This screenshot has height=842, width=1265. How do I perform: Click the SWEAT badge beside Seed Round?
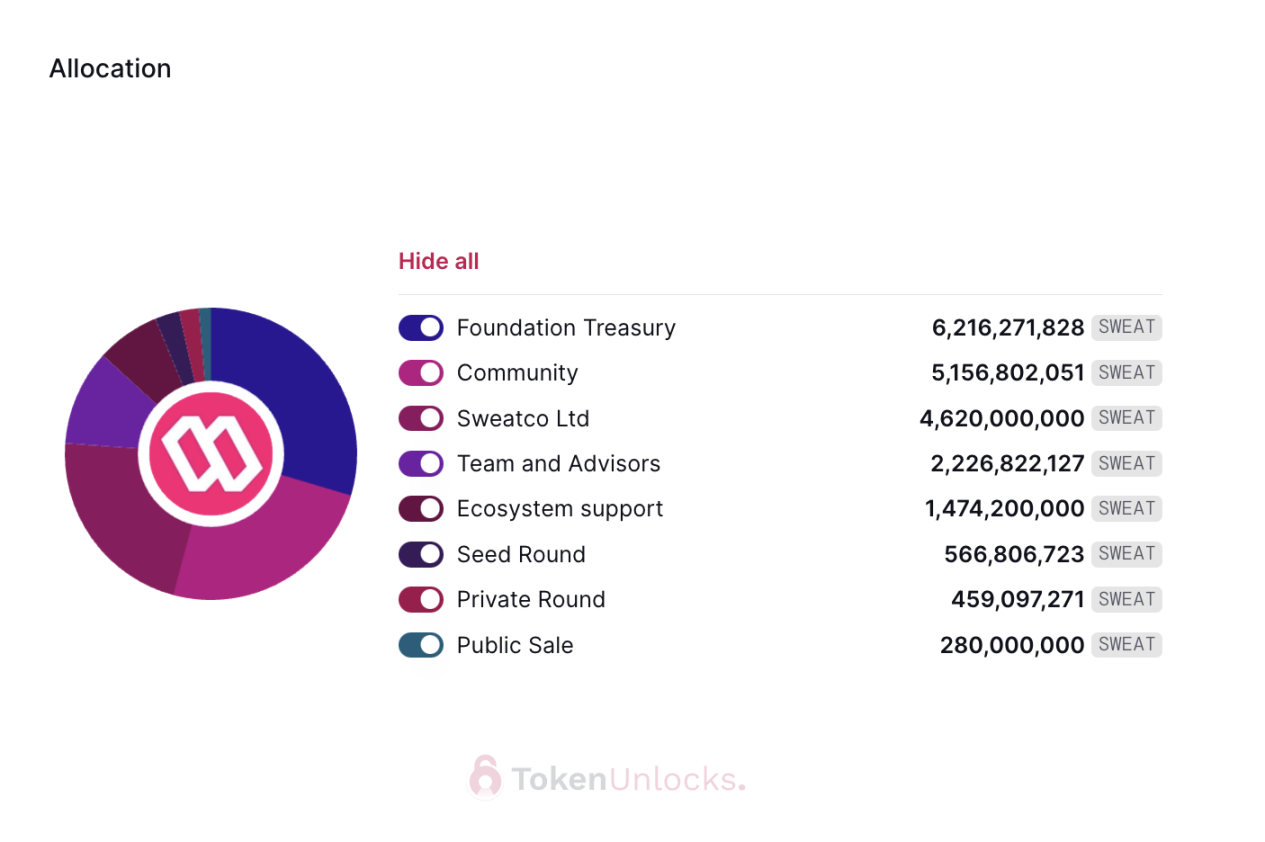[x=1126, y=553]
